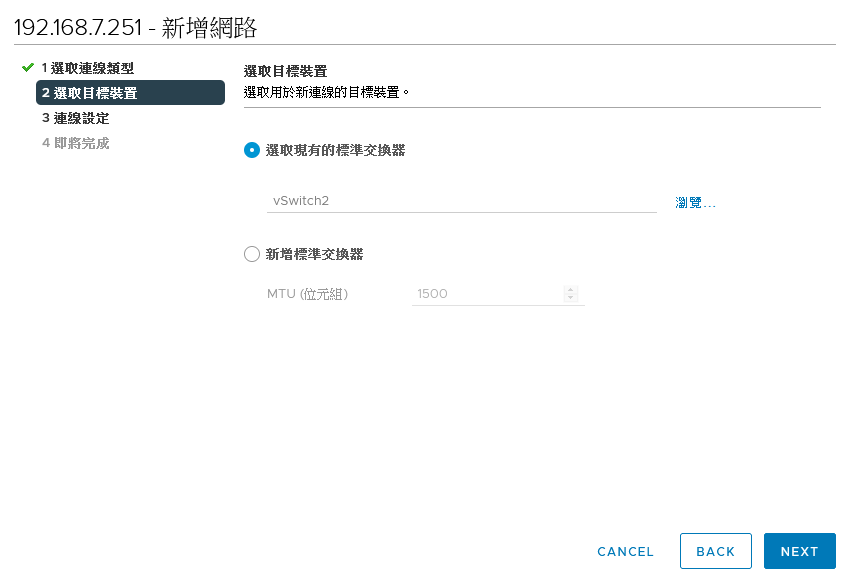
Task: Click the CANCEL button
Action: pos(625,552)
